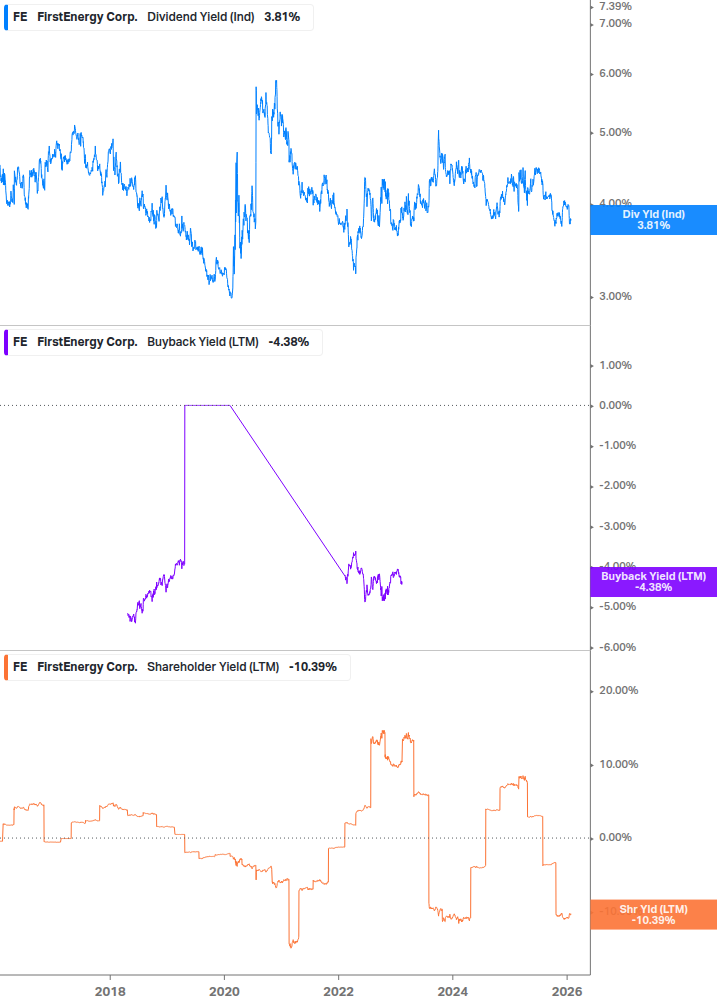Select the orange Shr Yld (LTM) -10.39% tag
This screenshot has height=1005, width=717.
(x=654, y=915)
